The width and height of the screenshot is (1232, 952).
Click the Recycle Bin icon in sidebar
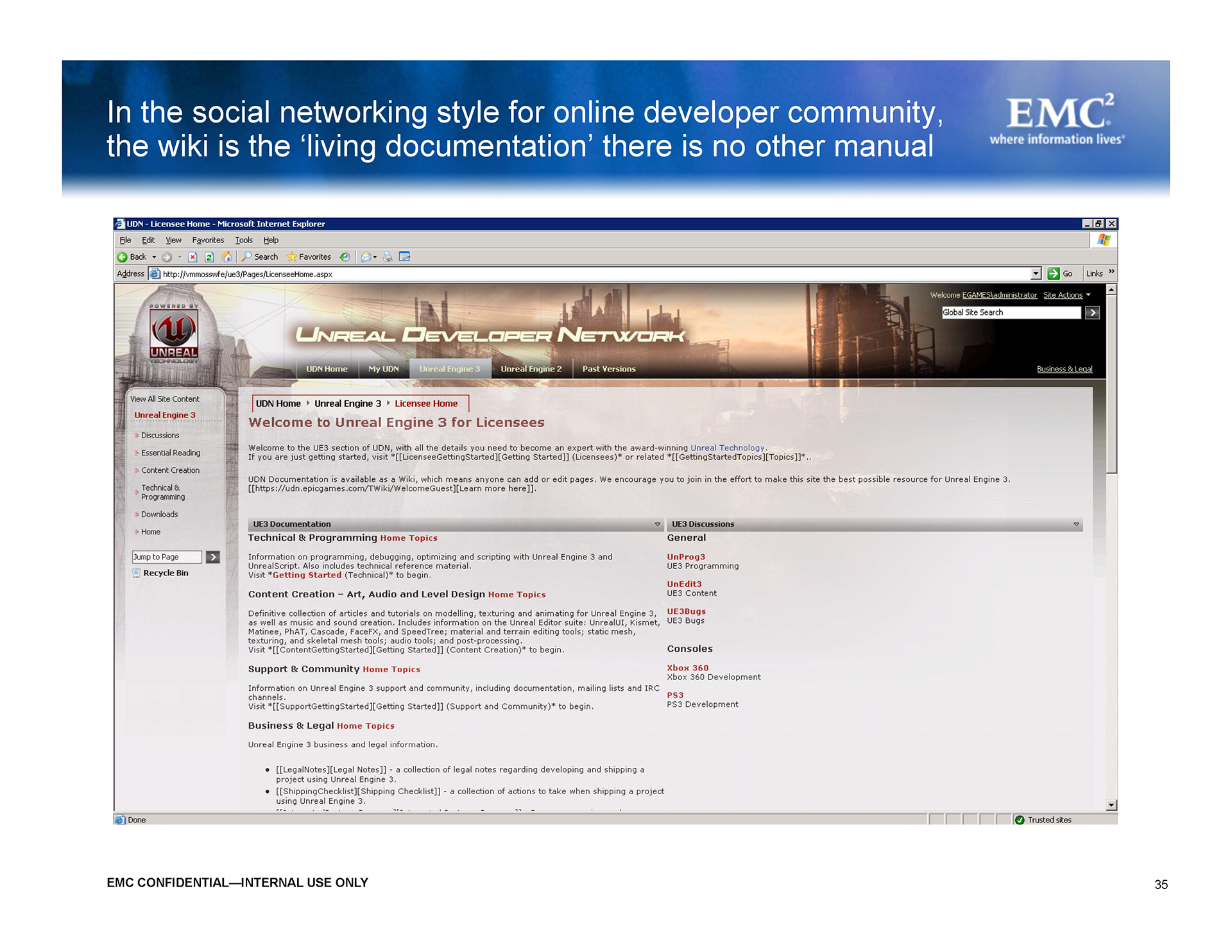136,573
